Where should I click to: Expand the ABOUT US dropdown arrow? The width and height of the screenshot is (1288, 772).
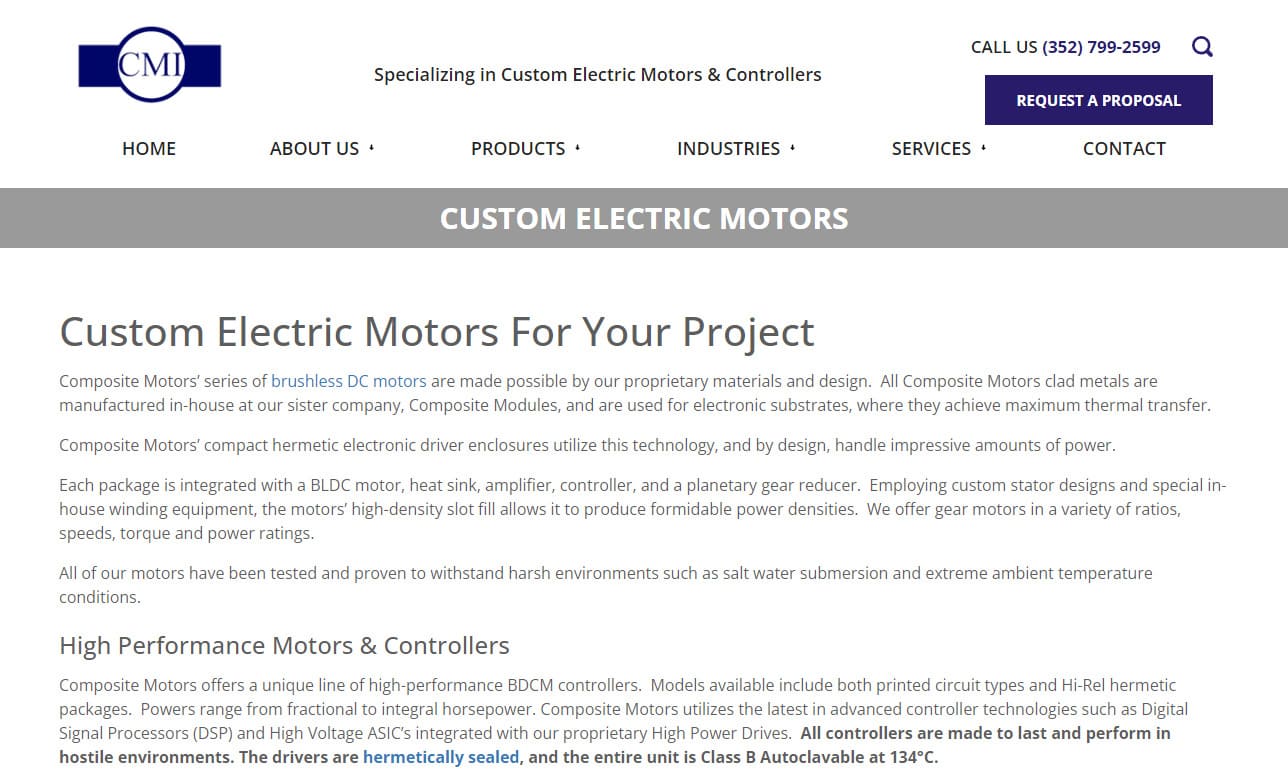(372, 148)
